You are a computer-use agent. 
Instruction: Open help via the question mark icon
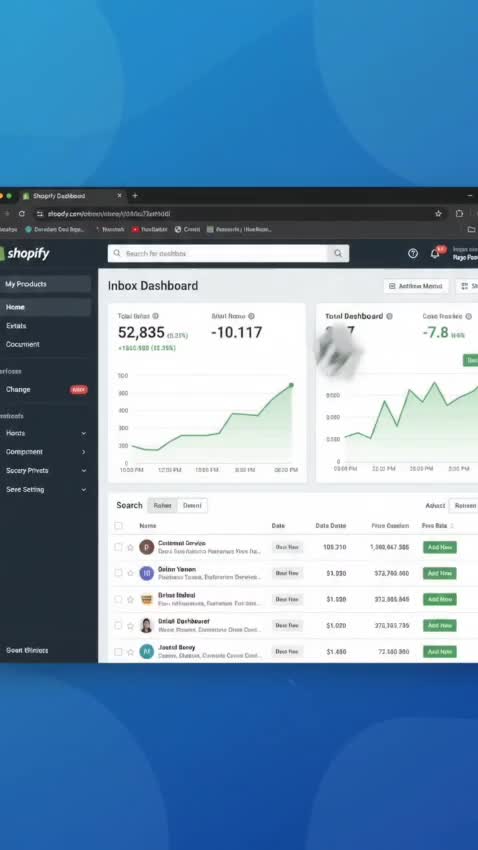tap(413, 253)
